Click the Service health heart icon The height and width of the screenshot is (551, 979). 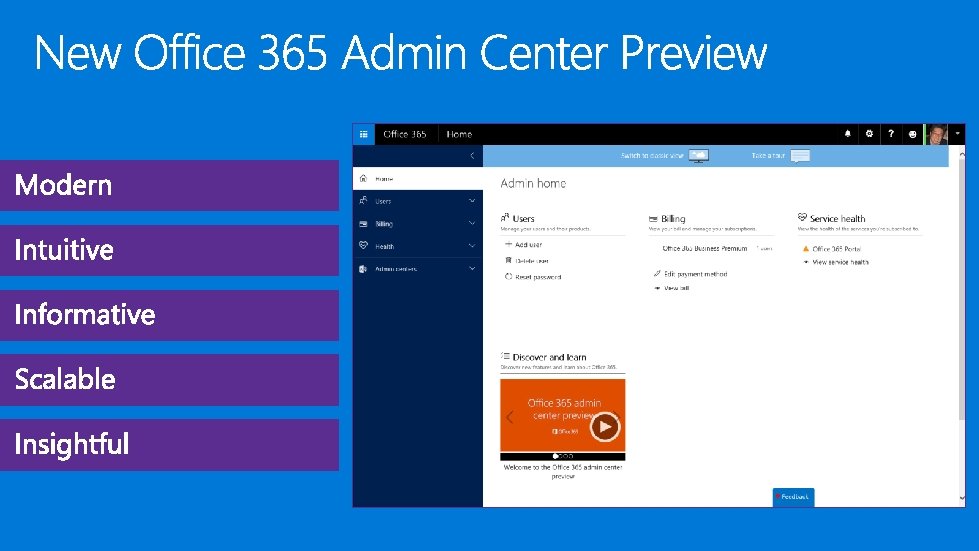802,217
